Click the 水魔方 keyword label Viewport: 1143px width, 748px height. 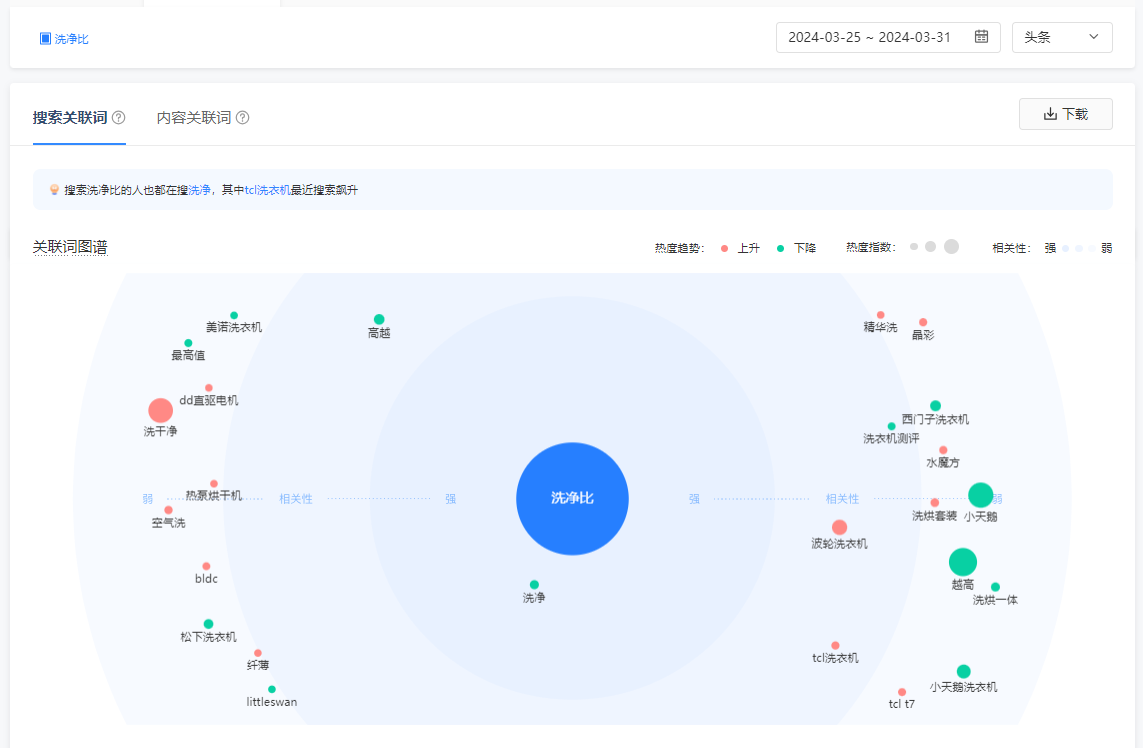coord(943,462)
